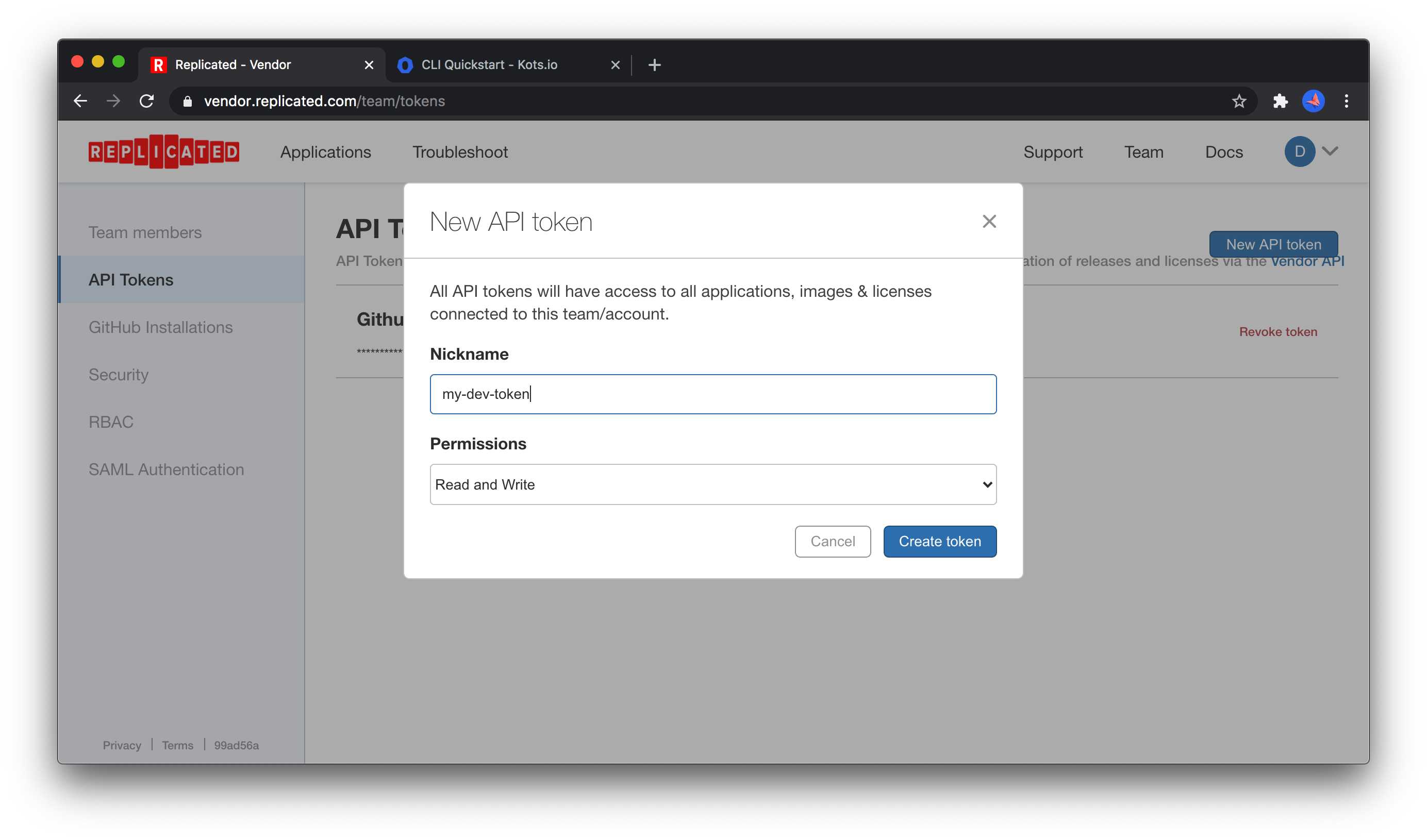This screenshot has height=840, width=1427.
Task: Open the Applications menu item
Action: (x=326, y=152)
